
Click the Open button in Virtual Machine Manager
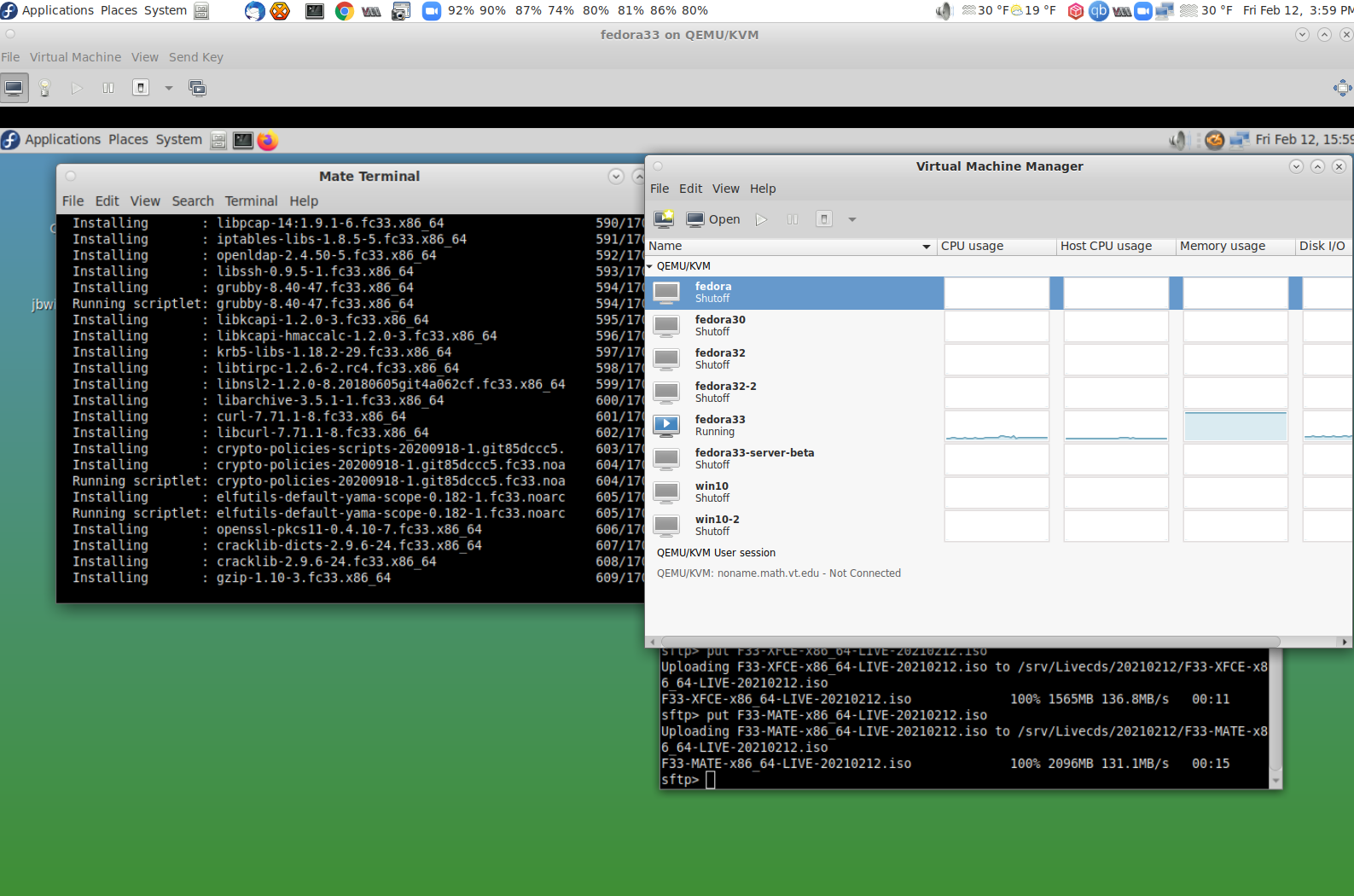tap(713, 219)
